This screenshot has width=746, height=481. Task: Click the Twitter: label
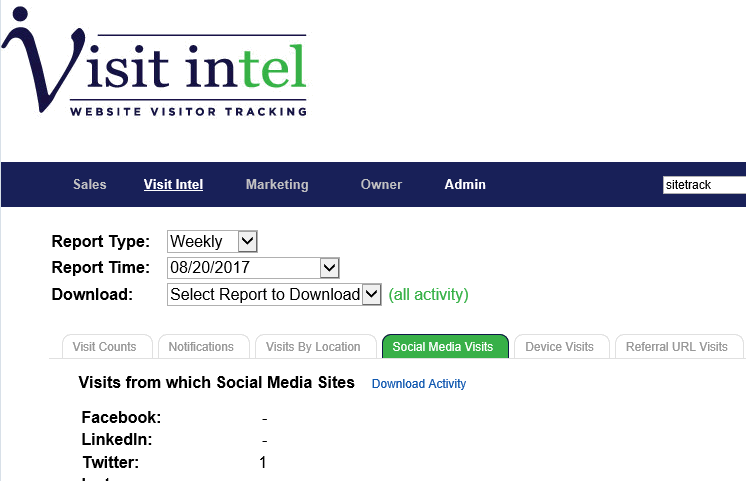click(x=111, y=462)
